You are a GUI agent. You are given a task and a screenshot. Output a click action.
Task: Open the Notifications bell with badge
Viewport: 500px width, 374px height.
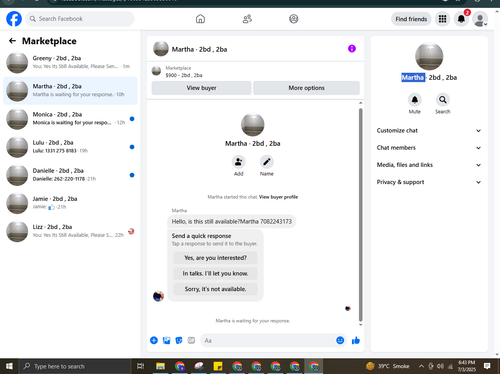(461, 19)
